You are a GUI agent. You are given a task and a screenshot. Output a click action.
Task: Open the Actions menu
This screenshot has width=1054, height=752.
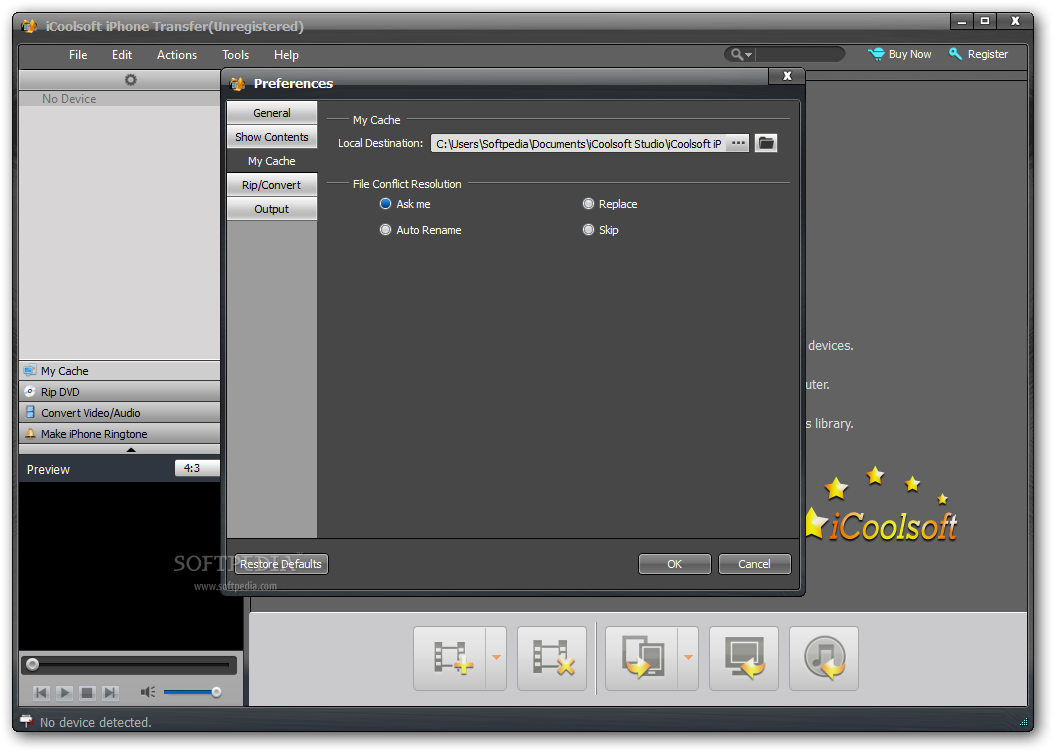click(x=177, y=55)
